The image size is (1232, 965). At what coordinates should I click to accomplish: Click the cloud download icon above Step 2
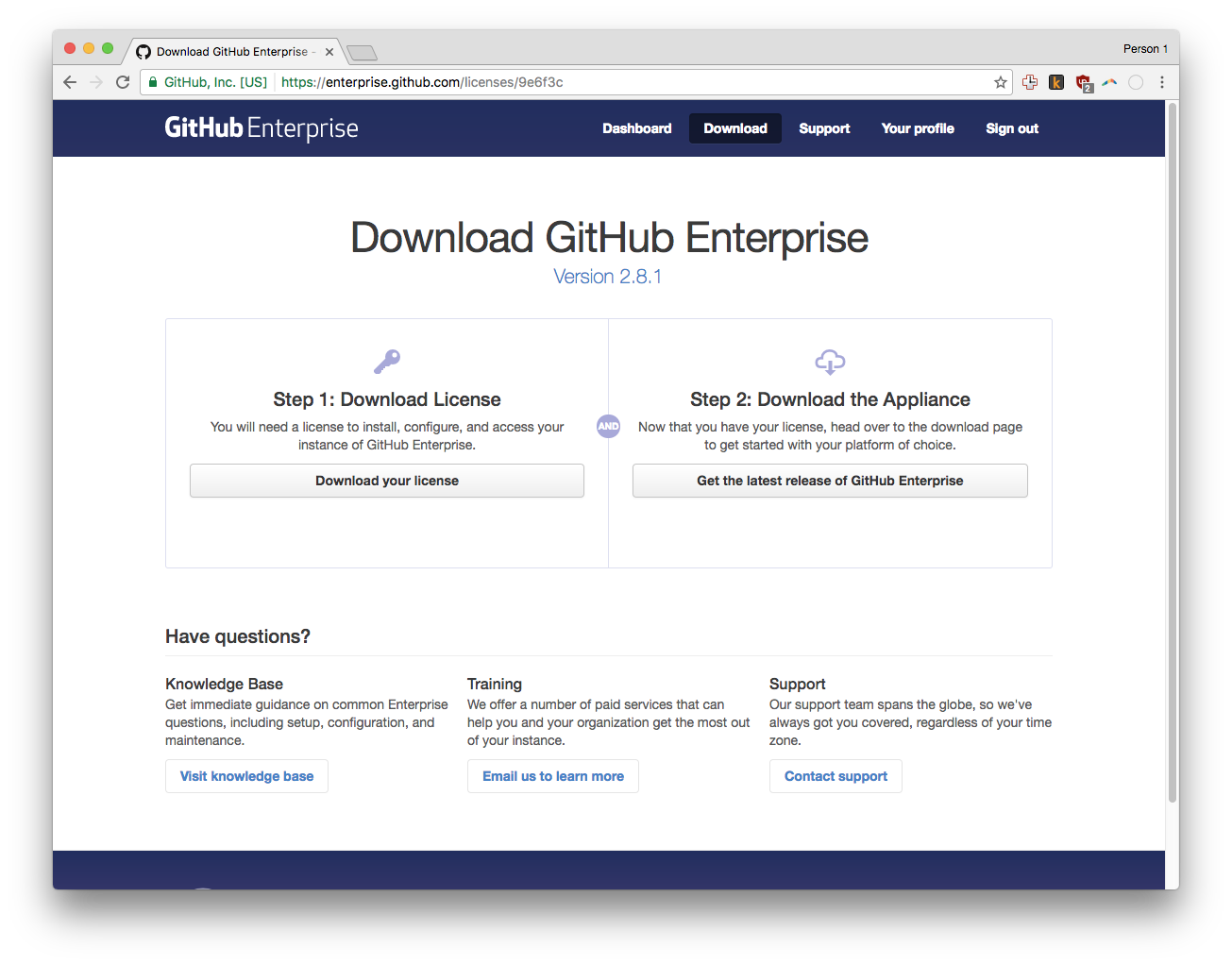tap(830, 362)
